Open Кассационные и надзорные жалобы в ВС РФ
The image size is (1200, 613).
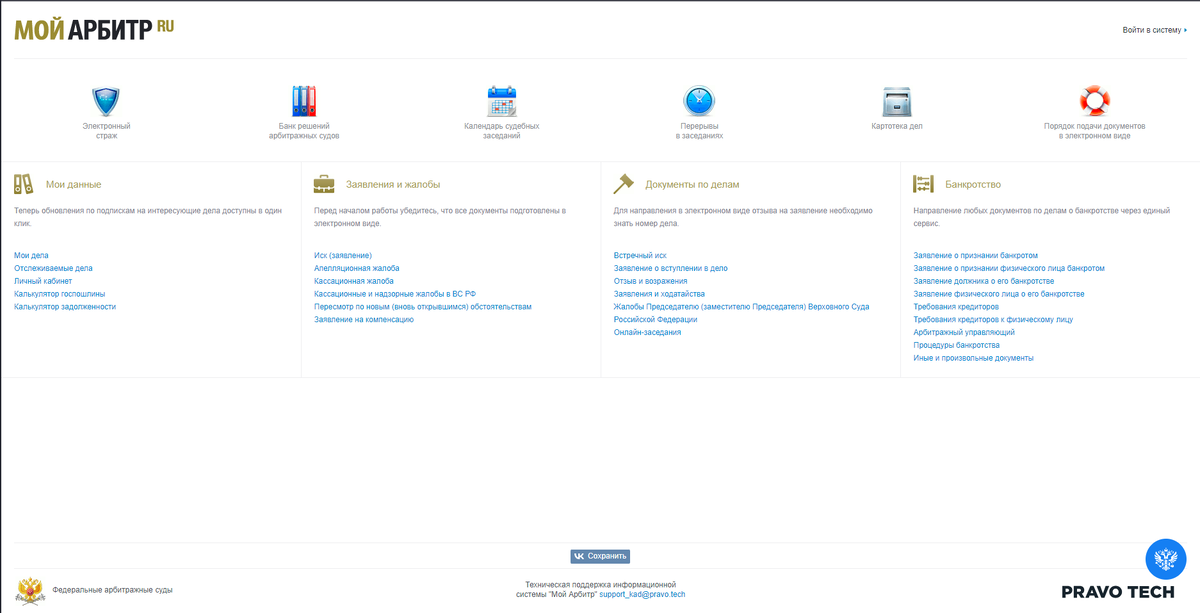point(395,294)
